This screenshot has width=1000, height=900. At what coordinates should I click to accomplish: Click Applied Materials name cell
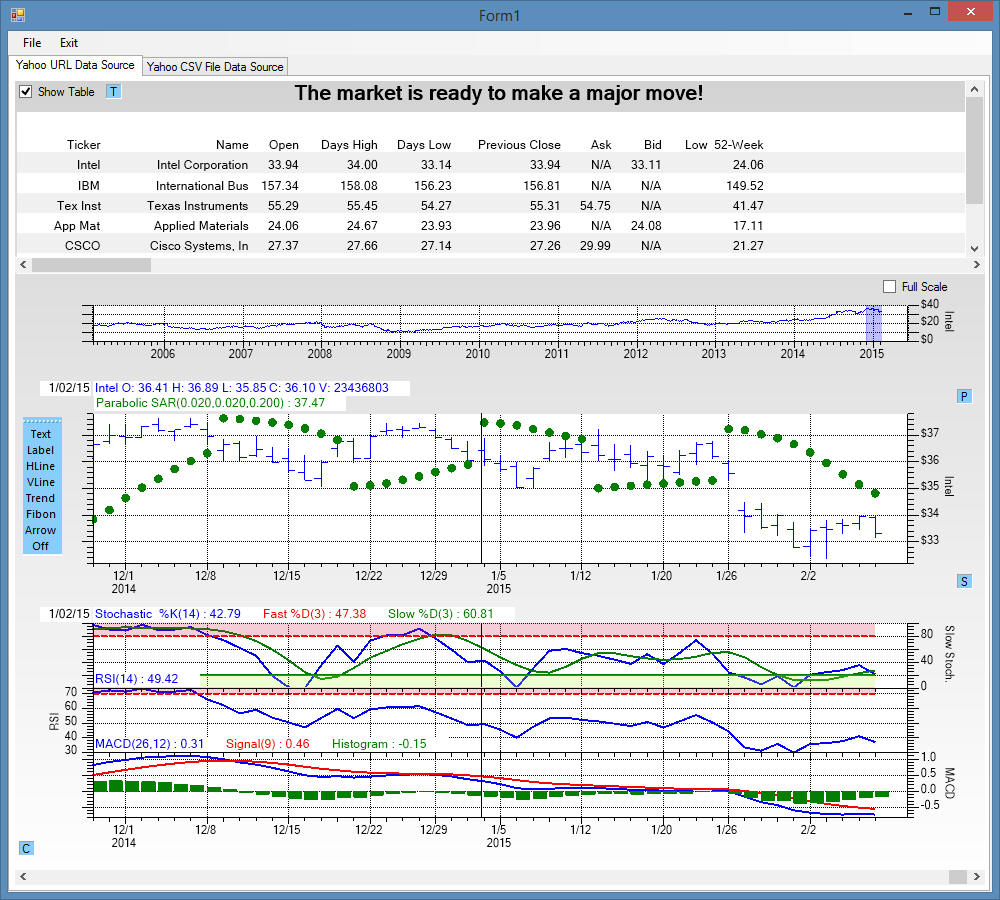pyautogui.click(x=201, y=226)
